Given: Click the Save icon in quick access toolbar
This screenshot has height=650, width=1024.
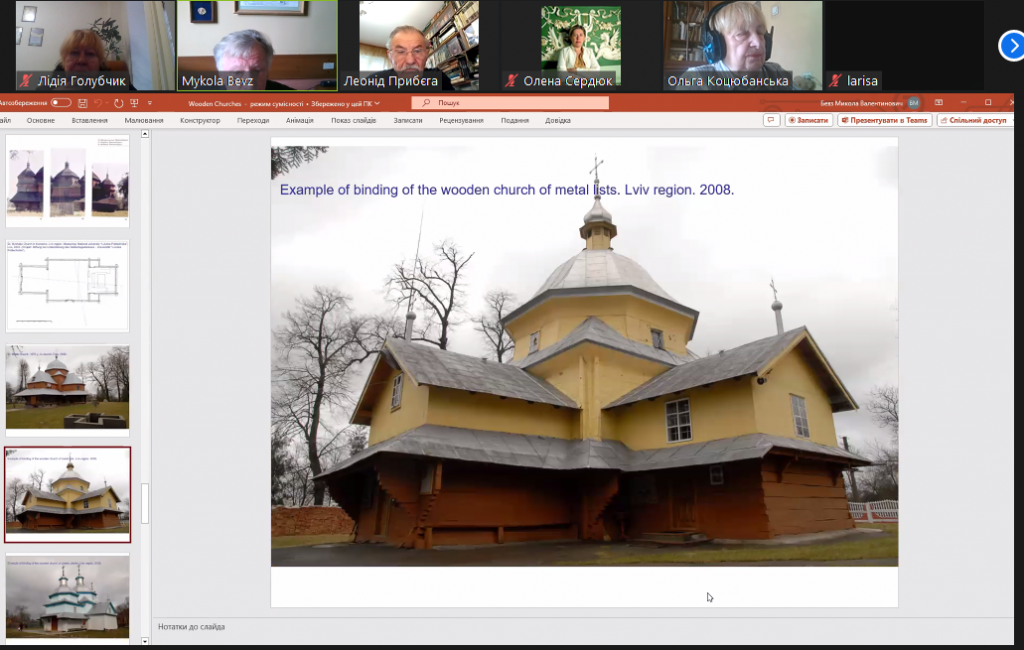Looking at the screenshot, I should pyautogui.click(x=84, y=103).
